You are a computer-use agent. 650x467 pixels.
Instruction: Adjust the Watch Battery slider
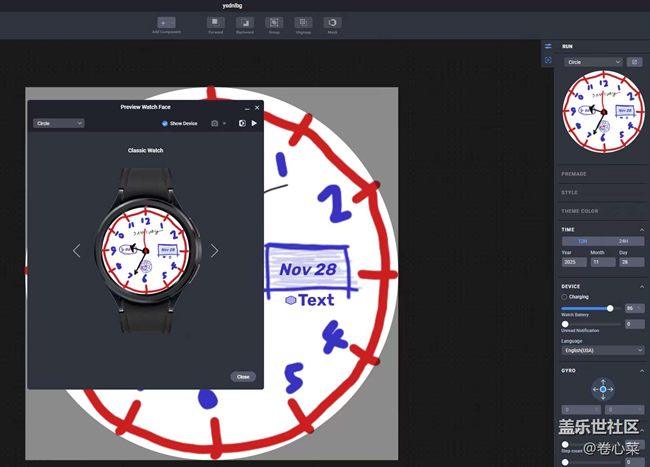pyautogui.click(x=610, y=308)
